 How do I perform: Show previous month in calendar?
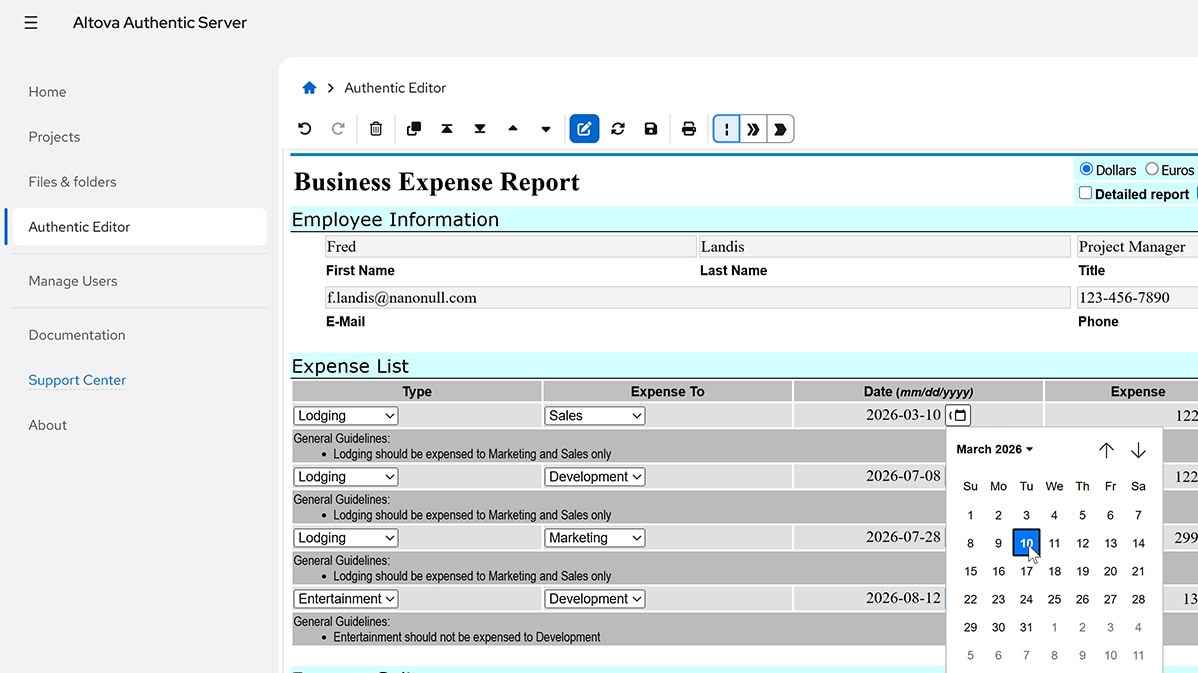click(1106, 450)
